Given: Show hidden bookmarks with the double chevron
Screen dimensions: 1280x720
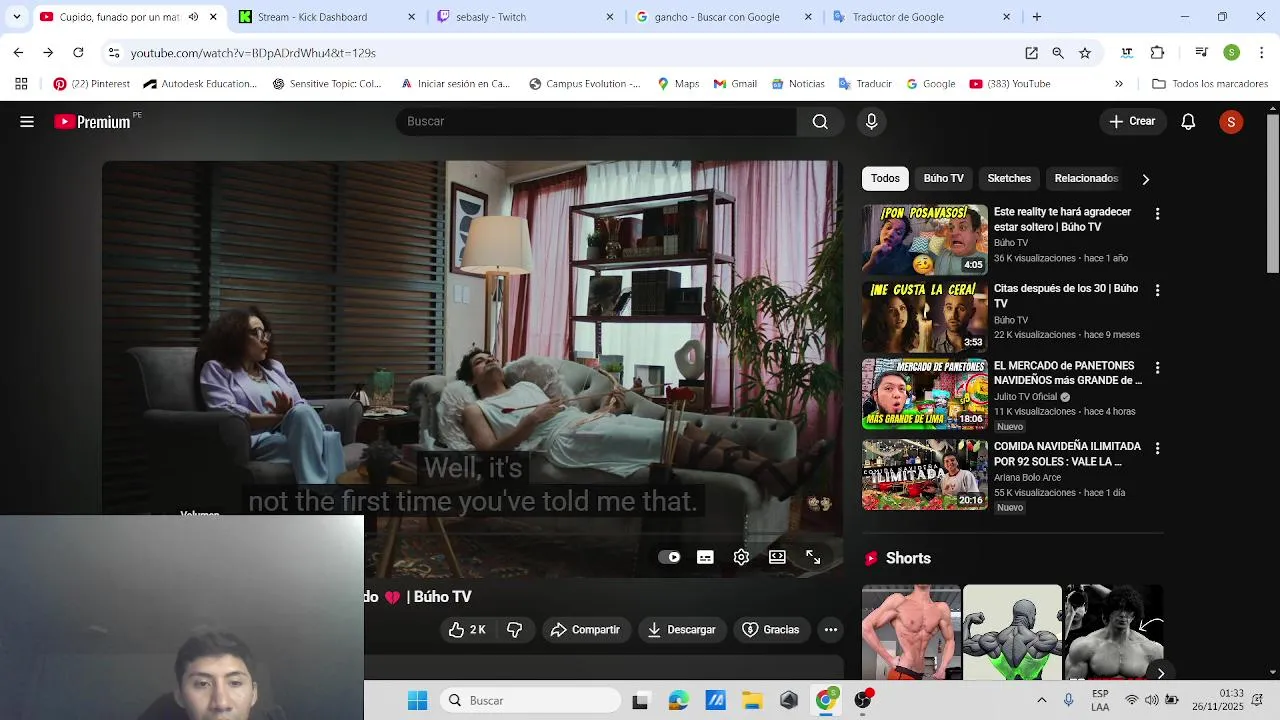Looking at the screenshot, I should 1119,84.
